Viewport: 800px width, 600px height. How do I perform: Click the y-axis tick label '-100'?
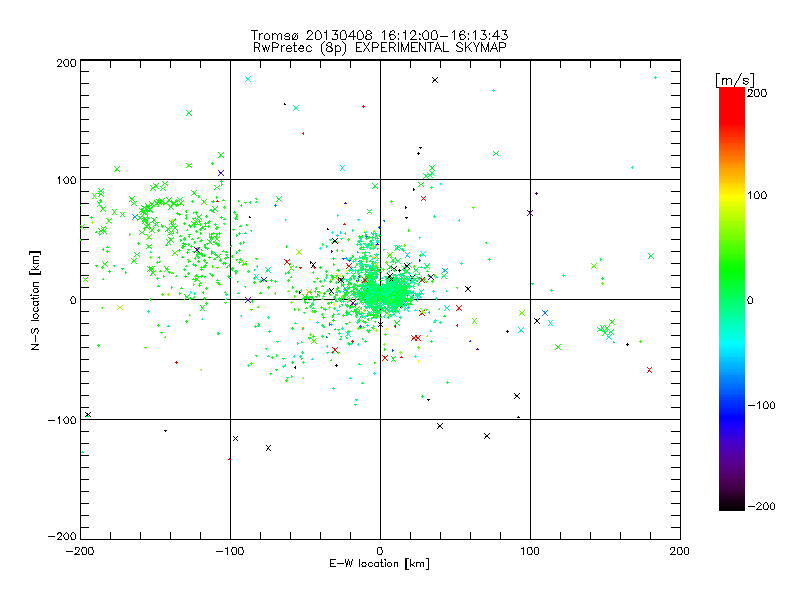point(62,420)
